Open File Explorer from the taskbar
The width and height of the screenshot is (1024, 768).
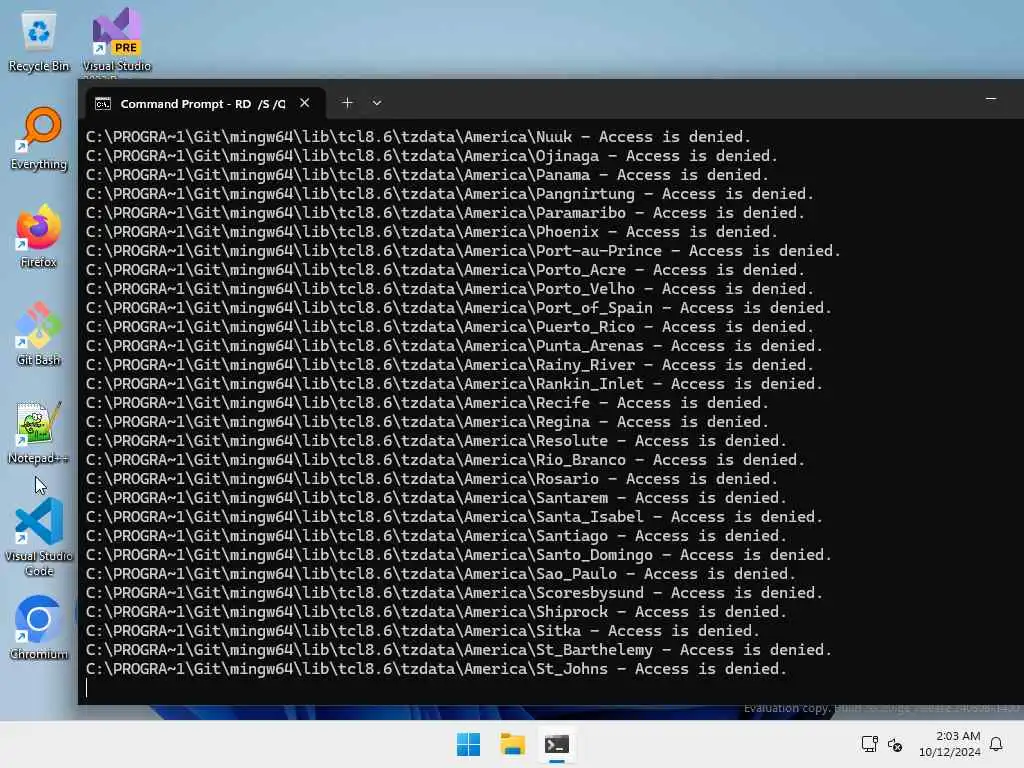tap(513, 744)
